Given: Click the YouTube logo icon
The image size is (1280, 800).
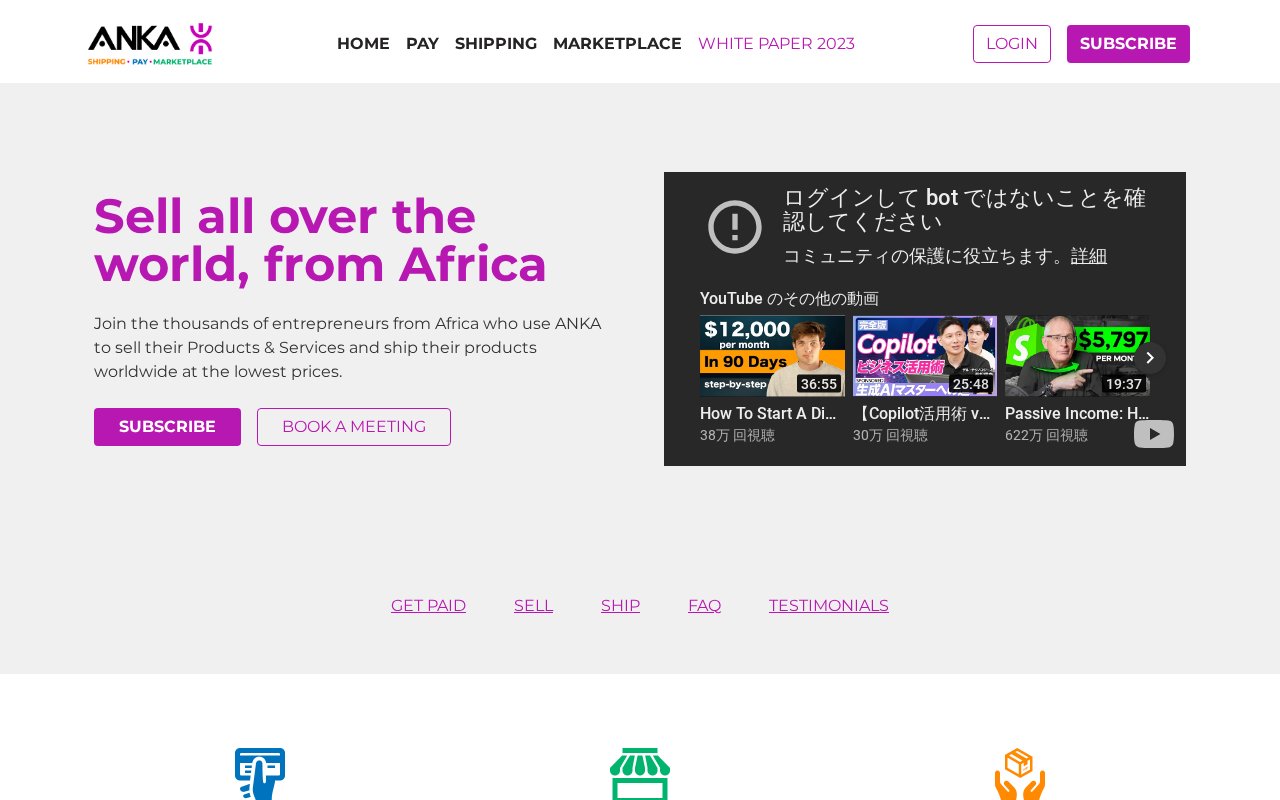Looking at the screenshot, I should tap(1154, 434).
